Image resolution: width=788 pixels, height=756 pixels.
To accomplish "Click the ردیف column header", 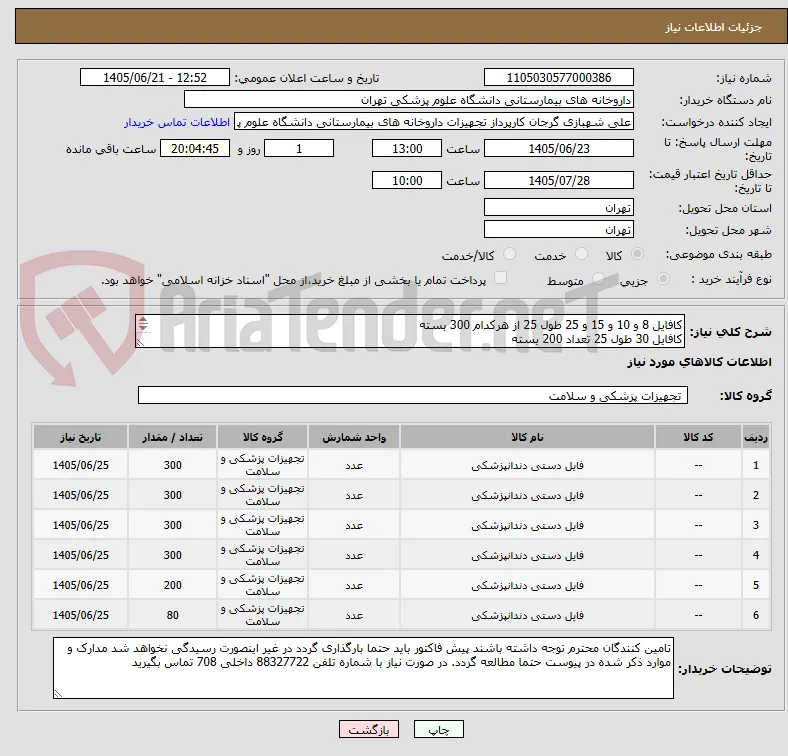I will 755,437.
